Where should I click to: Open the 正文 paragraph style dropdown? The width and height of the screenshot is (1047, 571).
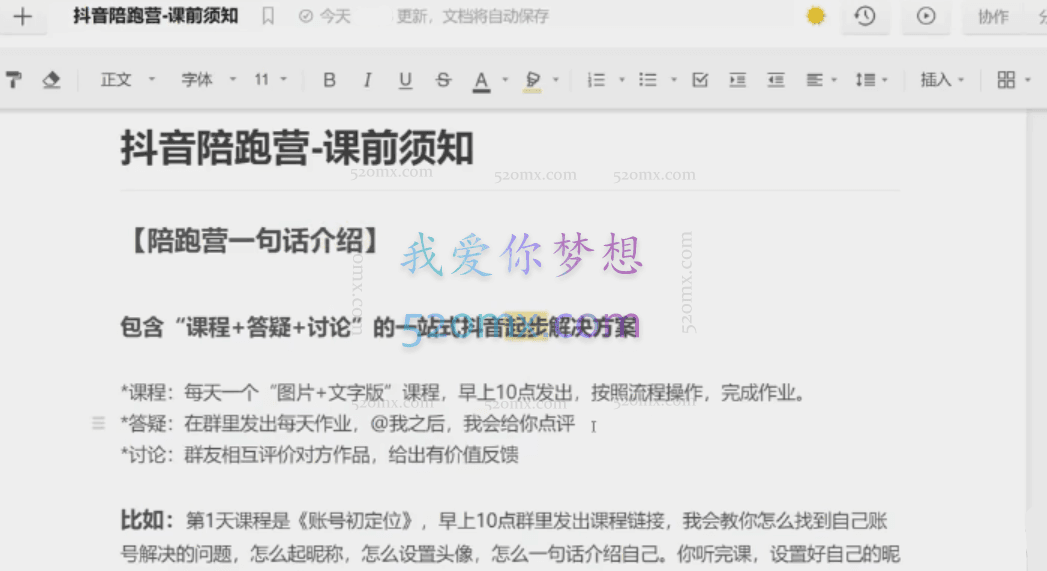pos(128,80)
